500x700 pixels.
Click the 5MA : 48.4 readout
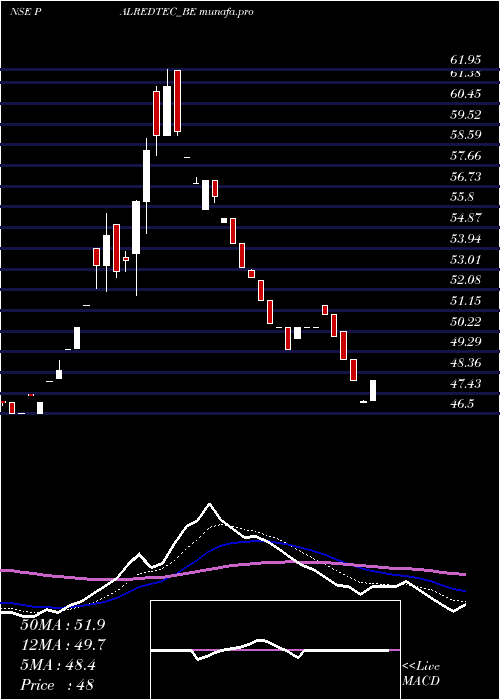pos(58,665)
